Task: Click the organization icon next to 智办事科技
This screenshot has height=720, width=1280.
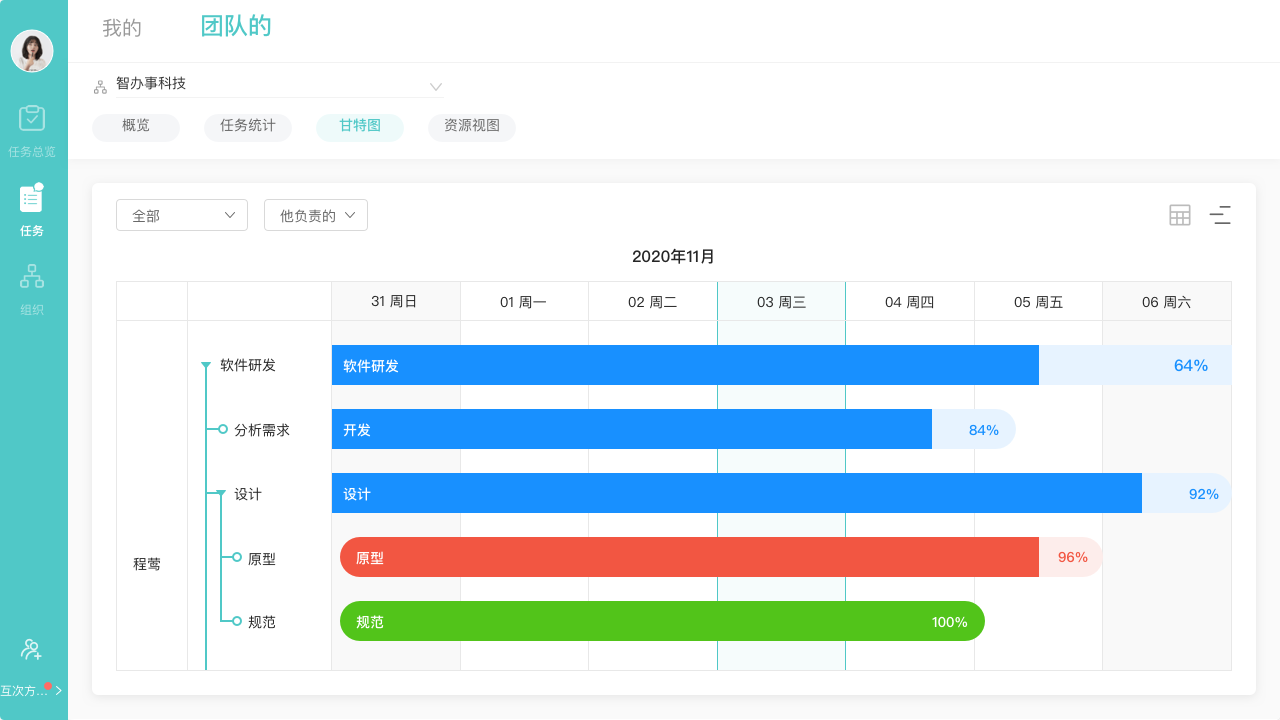Action: point(100,86)
